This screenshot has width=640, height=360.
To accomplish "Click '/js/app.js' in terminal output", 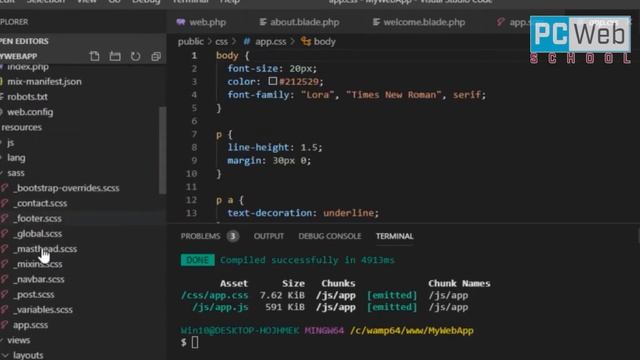I will click(220, 307).
